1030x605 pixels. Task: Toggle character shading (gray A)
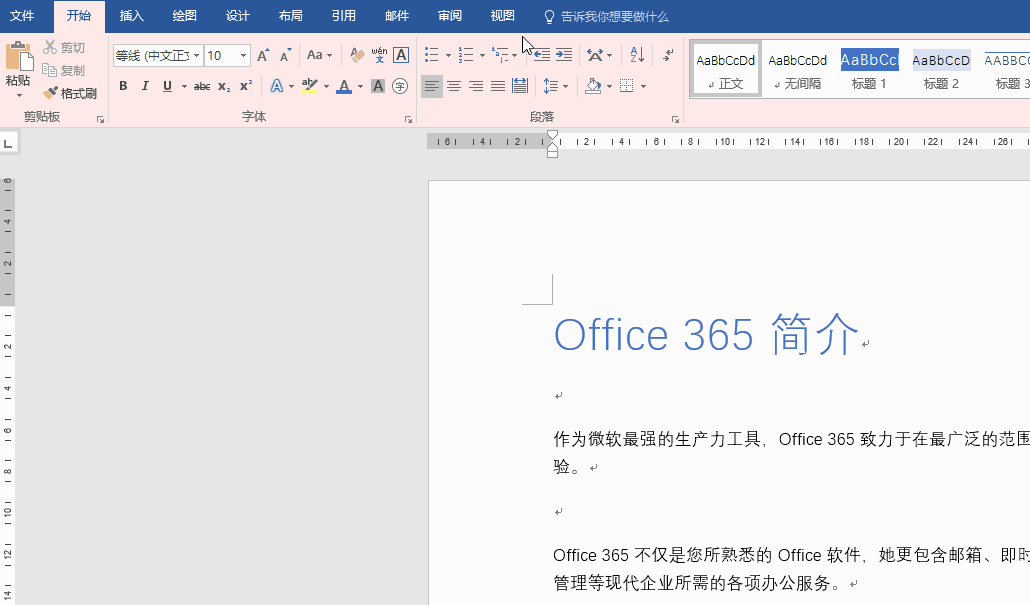point(378,86)
